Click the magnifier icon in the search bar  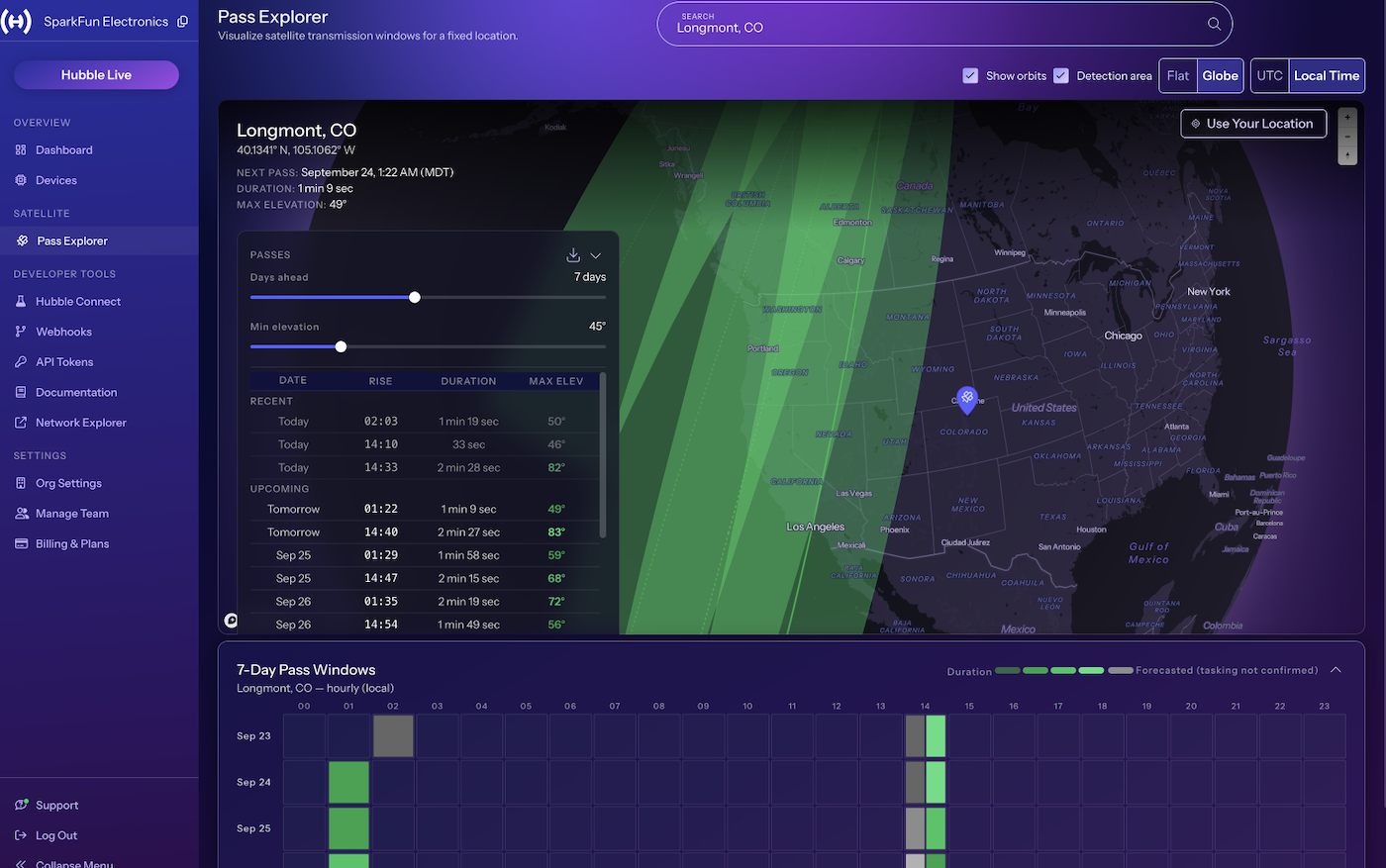coord(1214,24)
